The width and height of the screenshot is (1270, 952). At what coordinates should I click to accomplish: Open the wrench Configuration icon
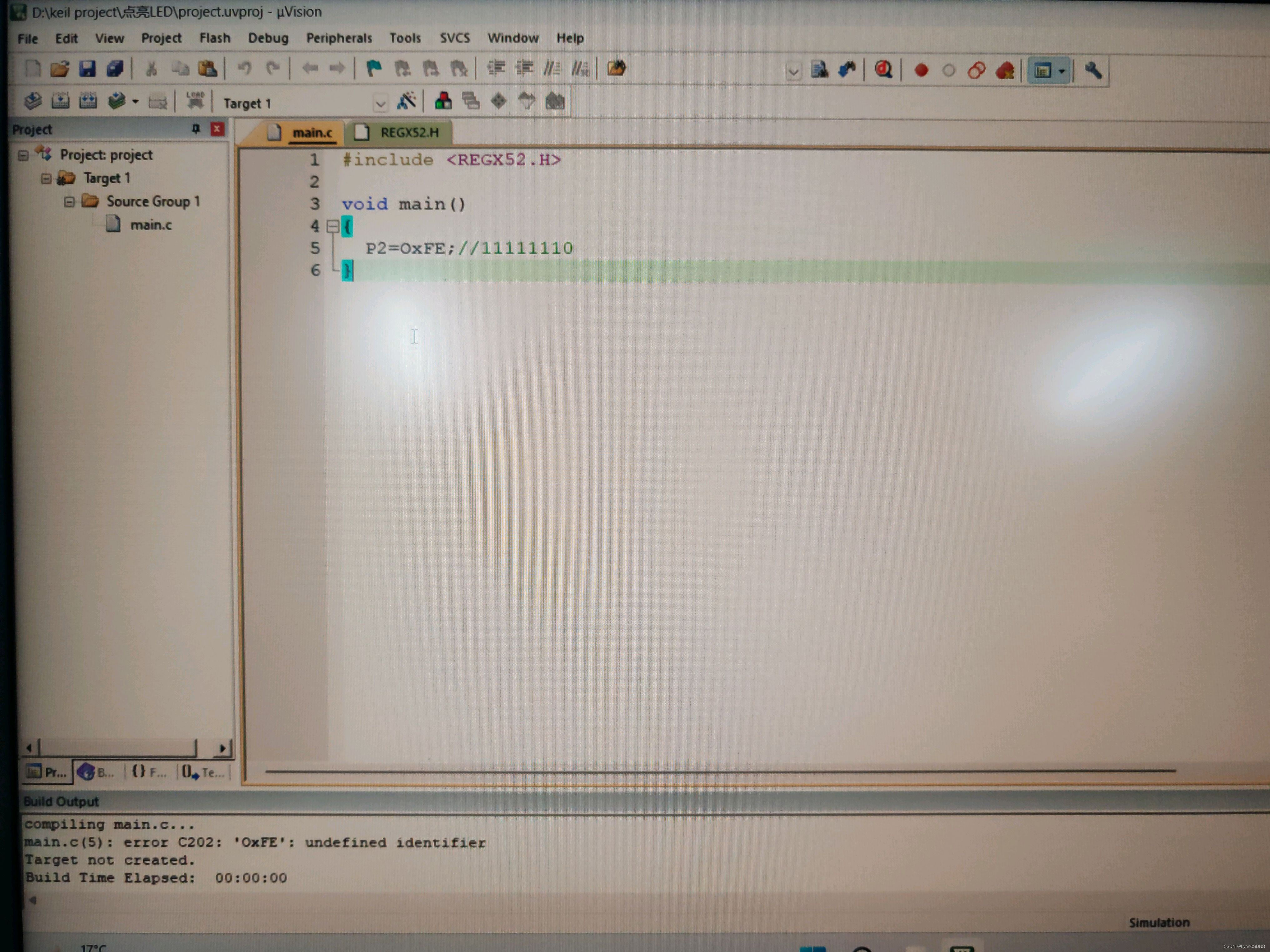coord(1092,71)
